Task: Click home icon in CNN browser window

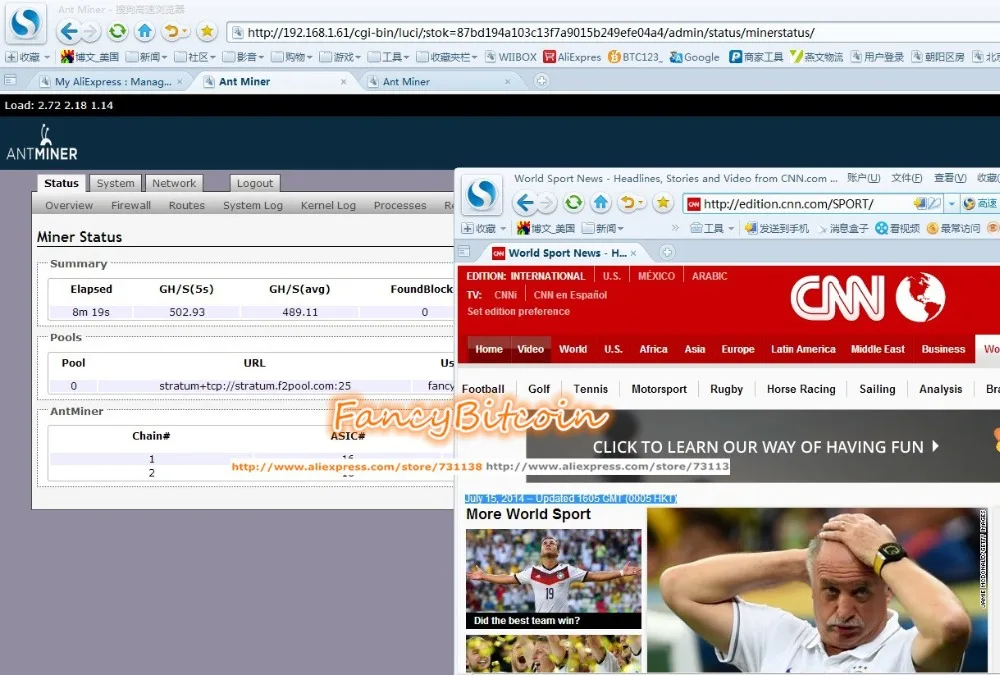Action: pyautogui.click(x=601, y=203)
